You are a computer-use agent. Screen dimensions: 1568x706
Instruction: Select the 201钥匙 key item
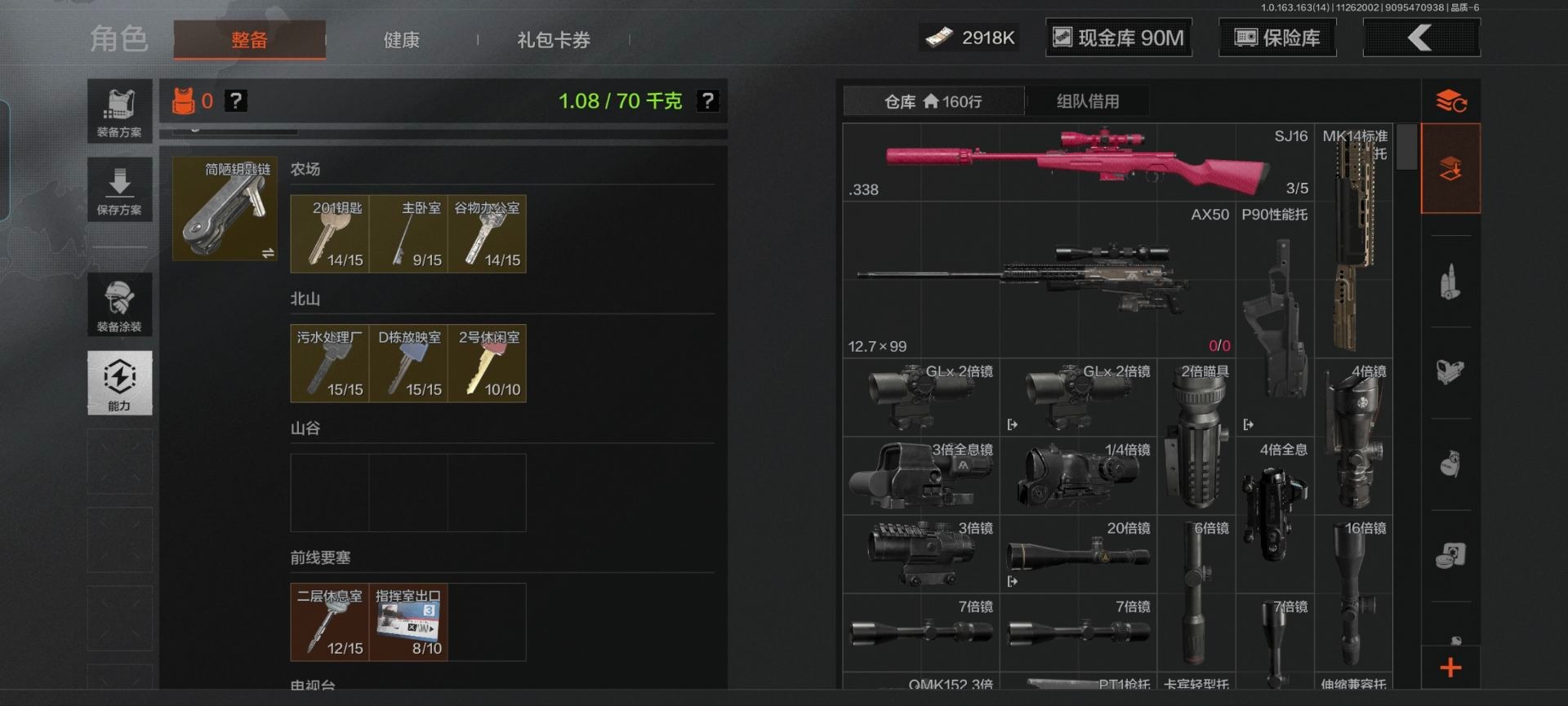tap(330, 233)
